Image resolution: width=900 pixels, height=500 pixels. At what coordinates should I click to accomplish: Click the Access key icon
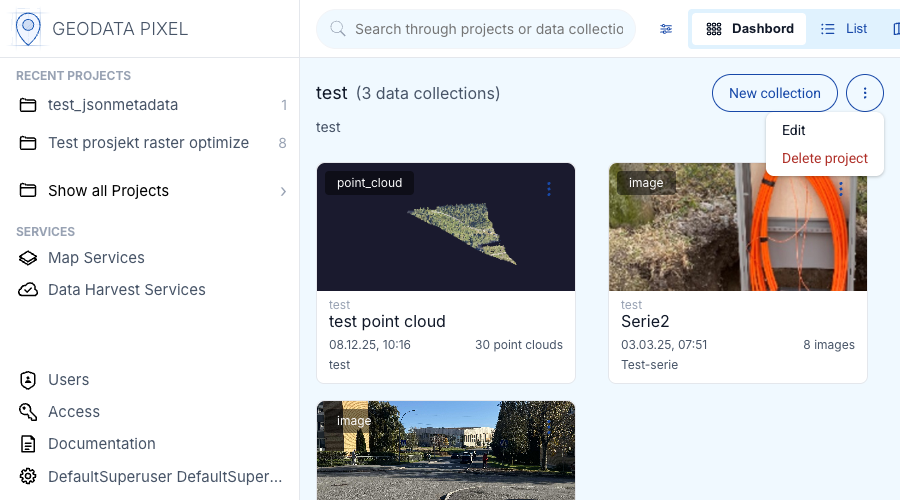coord(28,412)
